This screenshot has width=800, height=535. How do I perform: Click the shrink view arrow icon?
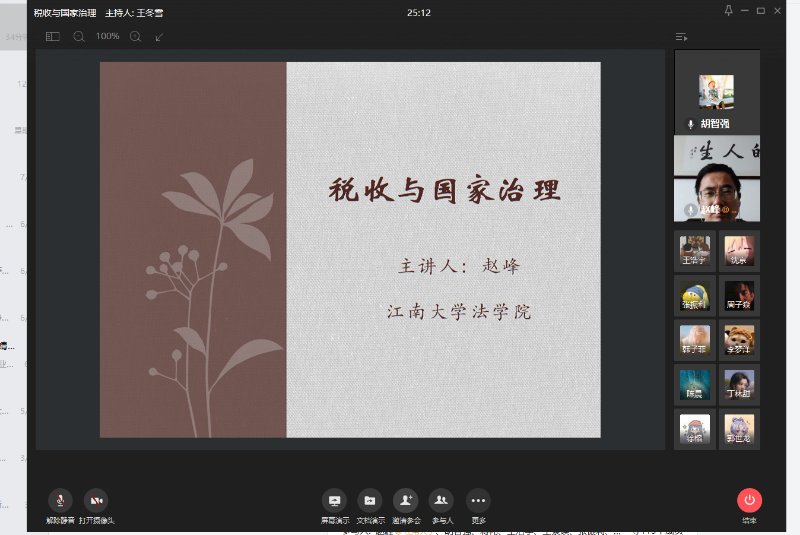click(159, 37)
